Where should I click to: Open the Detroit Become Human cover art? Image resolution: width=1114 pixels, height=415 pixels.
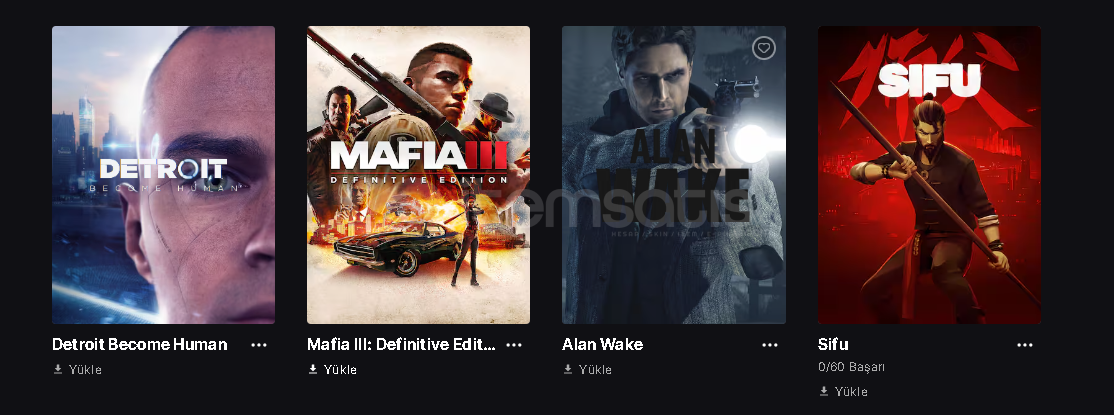tap(163, 175)
